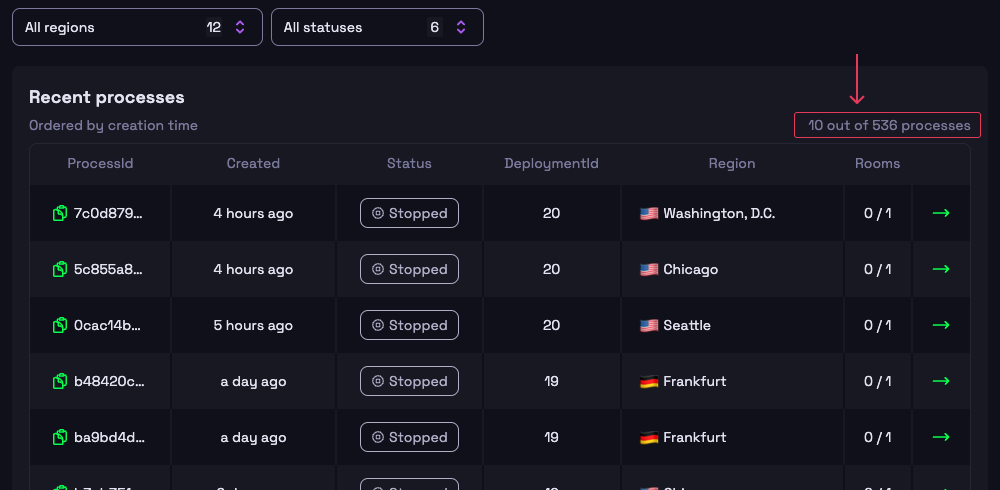This screenshot has height=490, width=1000.
Task: Click the DeploymentId column header
Action: tap(551, 163)
